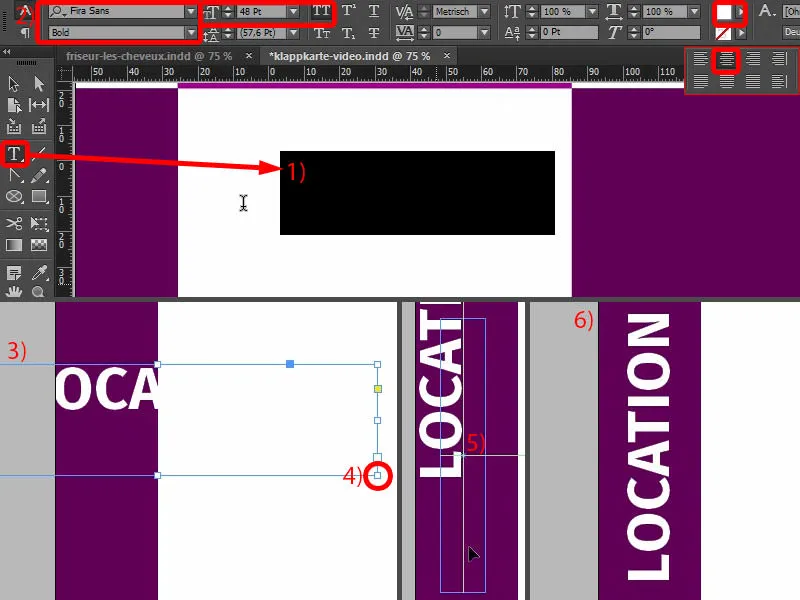Viewport: 800px width, 600px height.
Task: Select the Eyedropper tool
Action: pyautogui.click(x=39, y=273)
